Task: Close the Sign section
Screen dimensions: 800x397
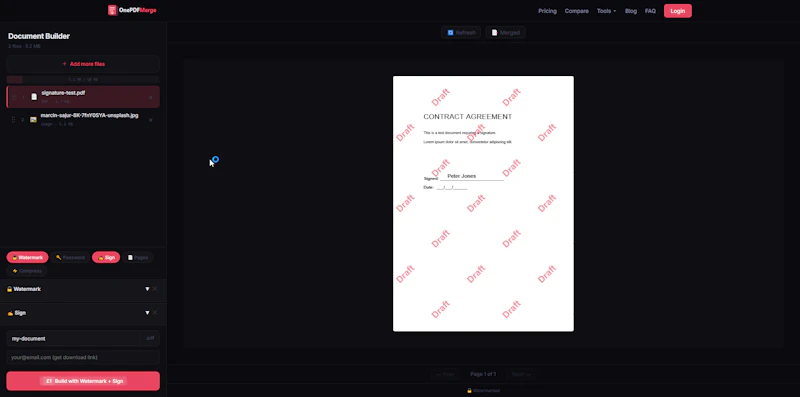Action: tap(155, 313)
